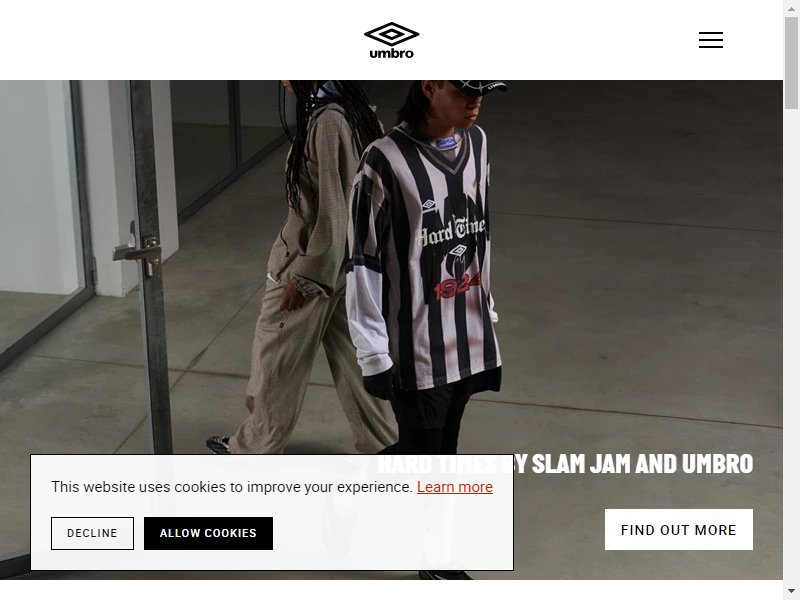Allow cookies on this website
Viewport: 800px width, 600px height.
pos(208,533)
